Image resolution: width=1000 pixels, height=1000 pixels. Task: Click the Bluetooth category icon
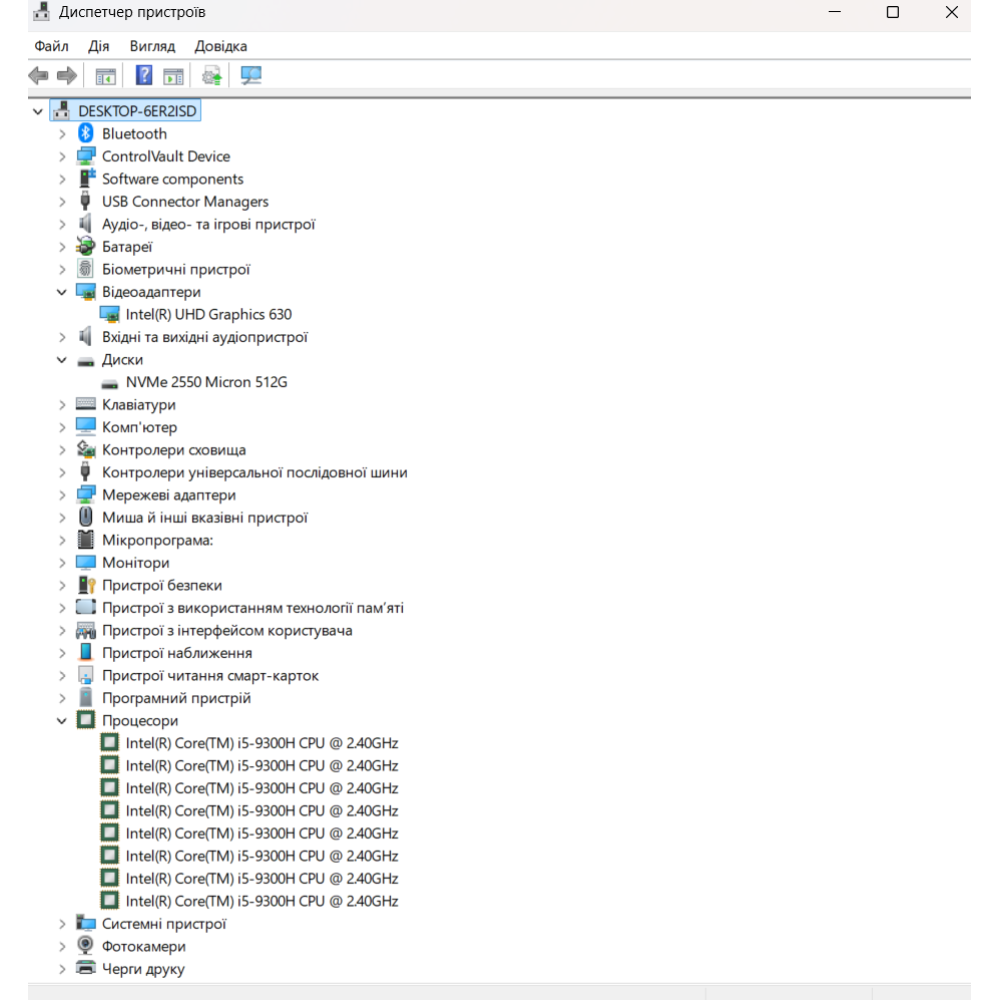coord(86,134)
